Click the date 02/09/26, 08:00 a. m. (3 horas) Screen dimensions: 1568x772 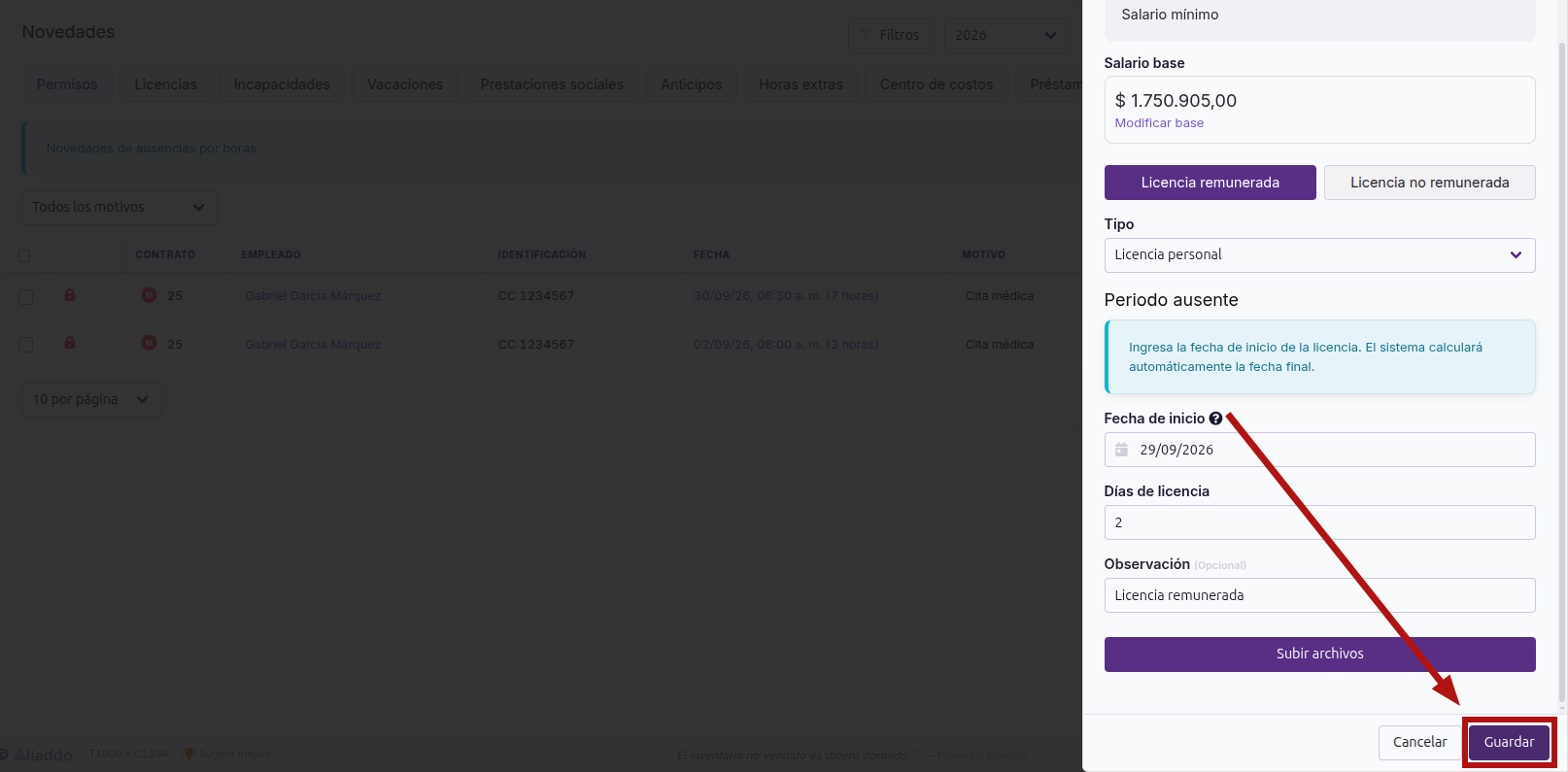click(x=786, y=345)
